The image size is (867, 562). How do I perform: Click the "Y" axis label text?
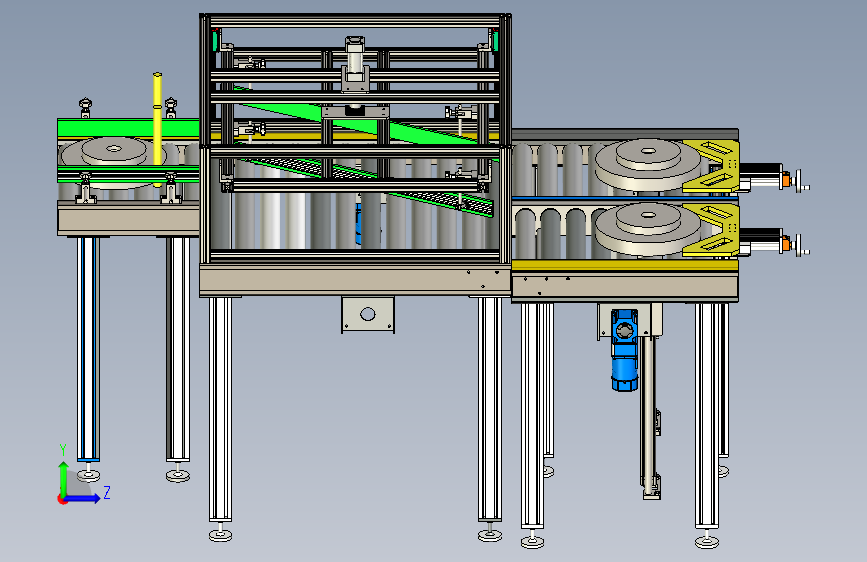(x=63, y=450)
